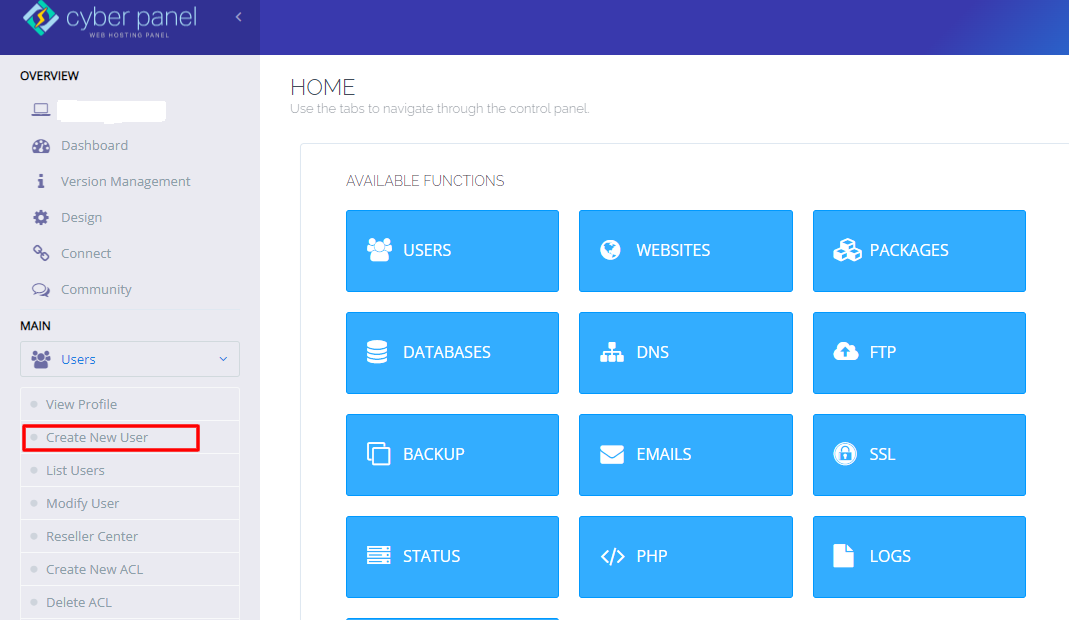
Task: Click the CyberPanel logo icon
Action: (x=40, y=18)
